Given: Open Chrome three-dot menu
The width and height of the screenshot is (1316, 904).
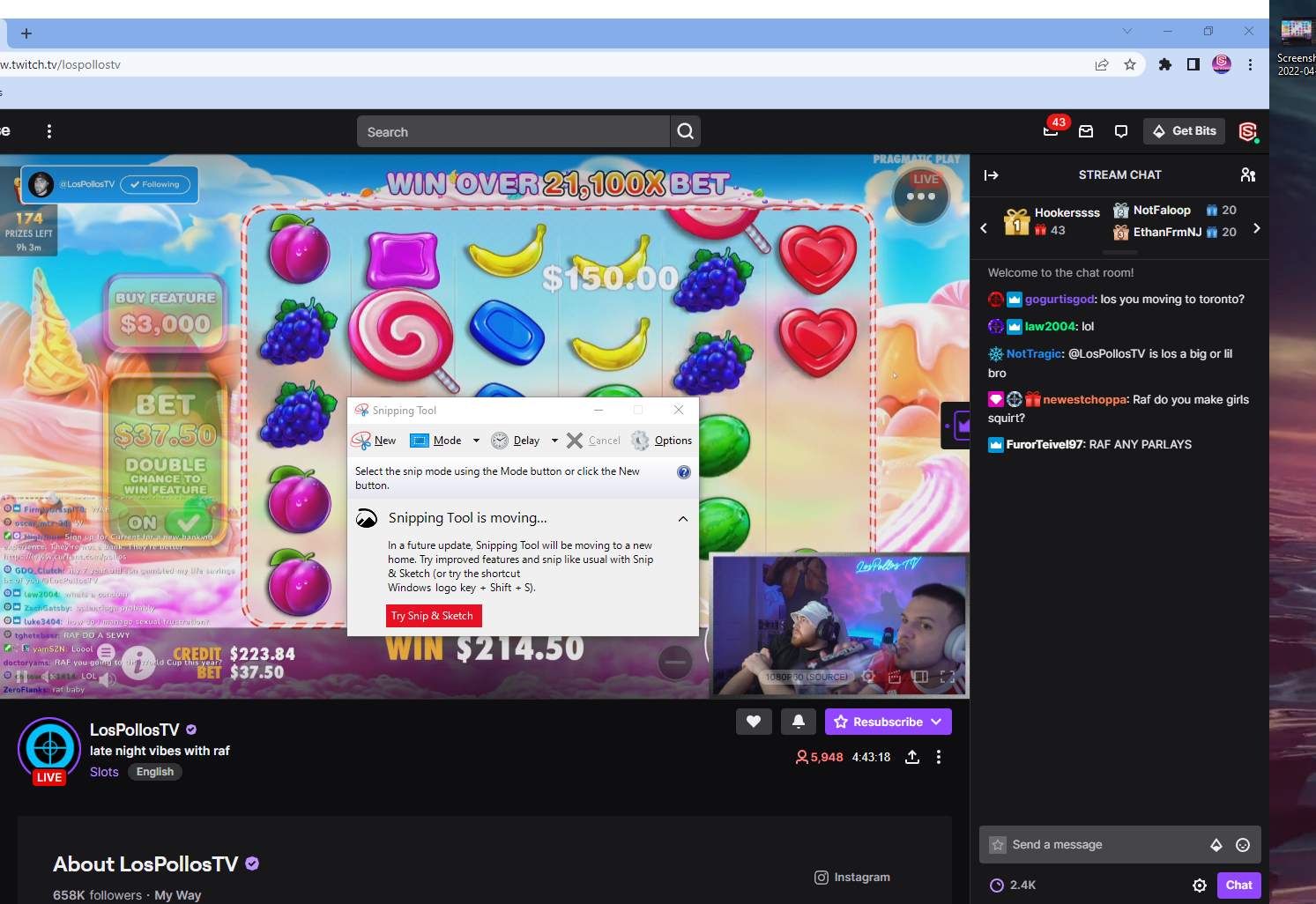Looking at the screenshot, I should 1250,64.
